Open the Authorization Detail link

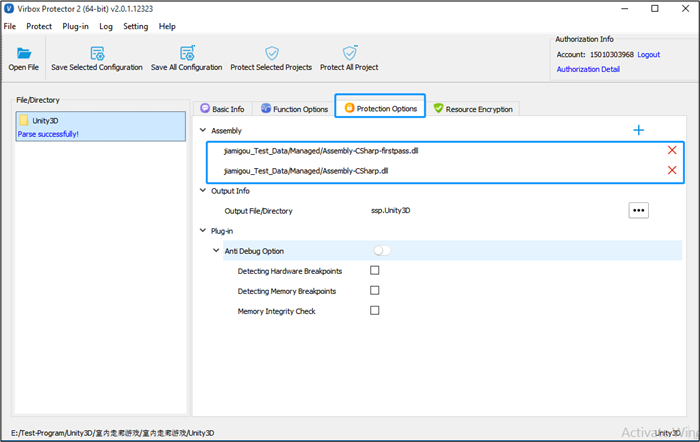[588, 69]
